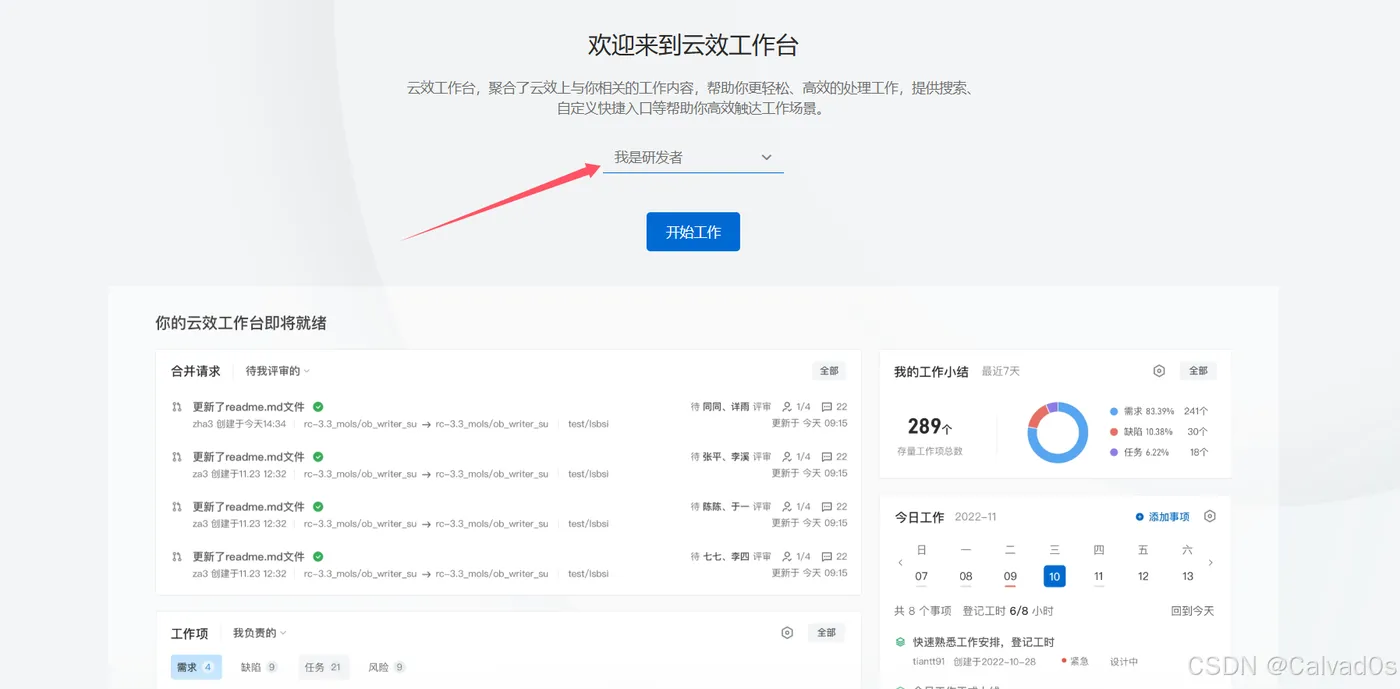
Task: Click reviewer person icon in 张平、李溪 row
Action: click(x=787, y=457)
